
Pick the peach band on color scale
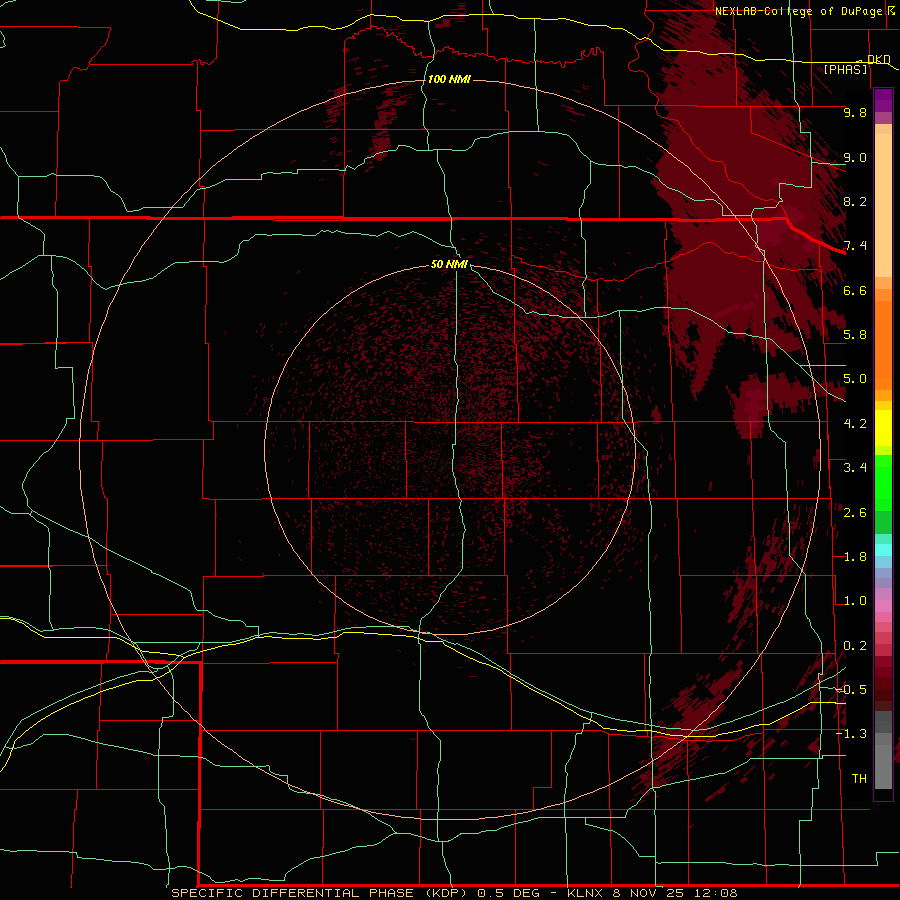883,201
